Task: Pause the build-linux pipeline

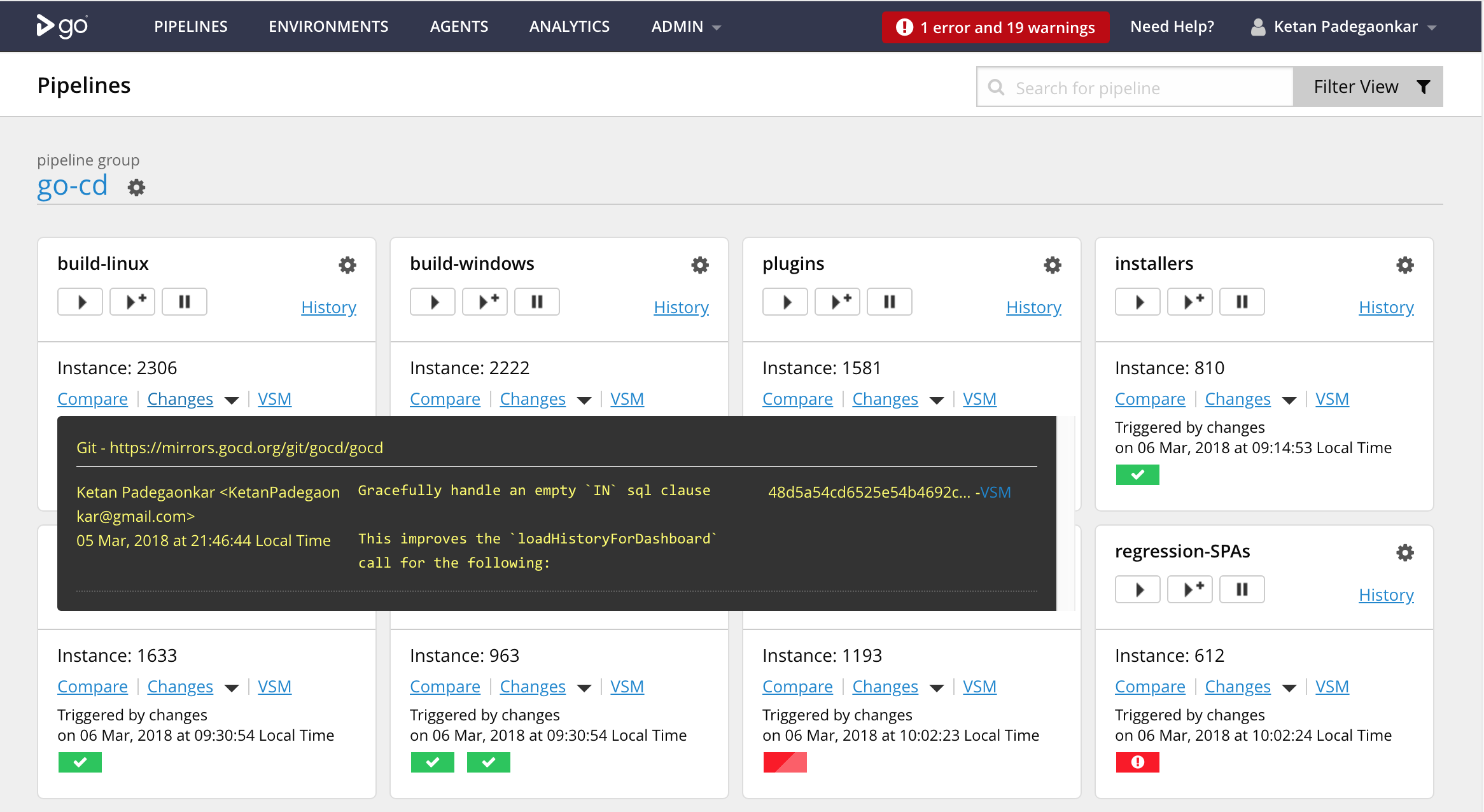Action: (x=185, y=302)
